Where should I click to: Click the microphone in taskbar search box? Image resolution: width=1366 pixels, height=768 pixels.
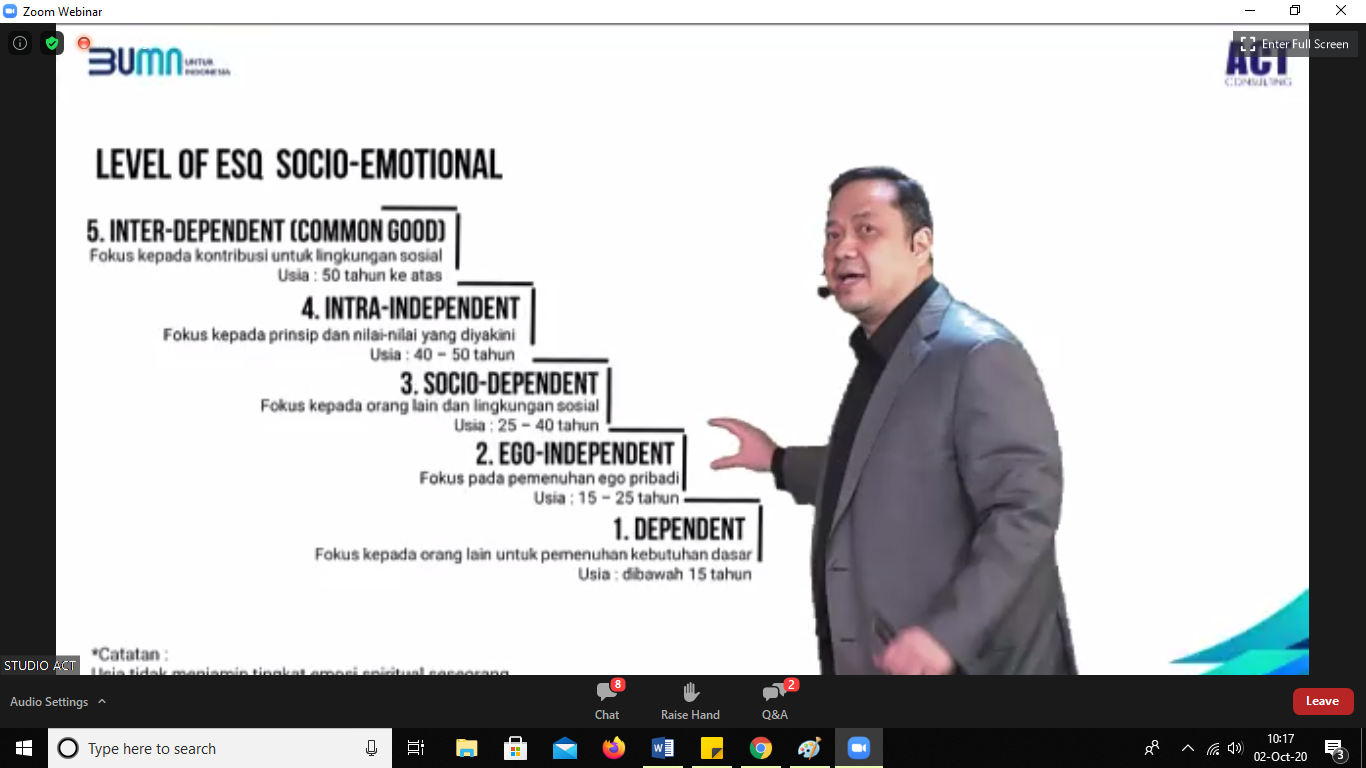[x=372, y=748]
